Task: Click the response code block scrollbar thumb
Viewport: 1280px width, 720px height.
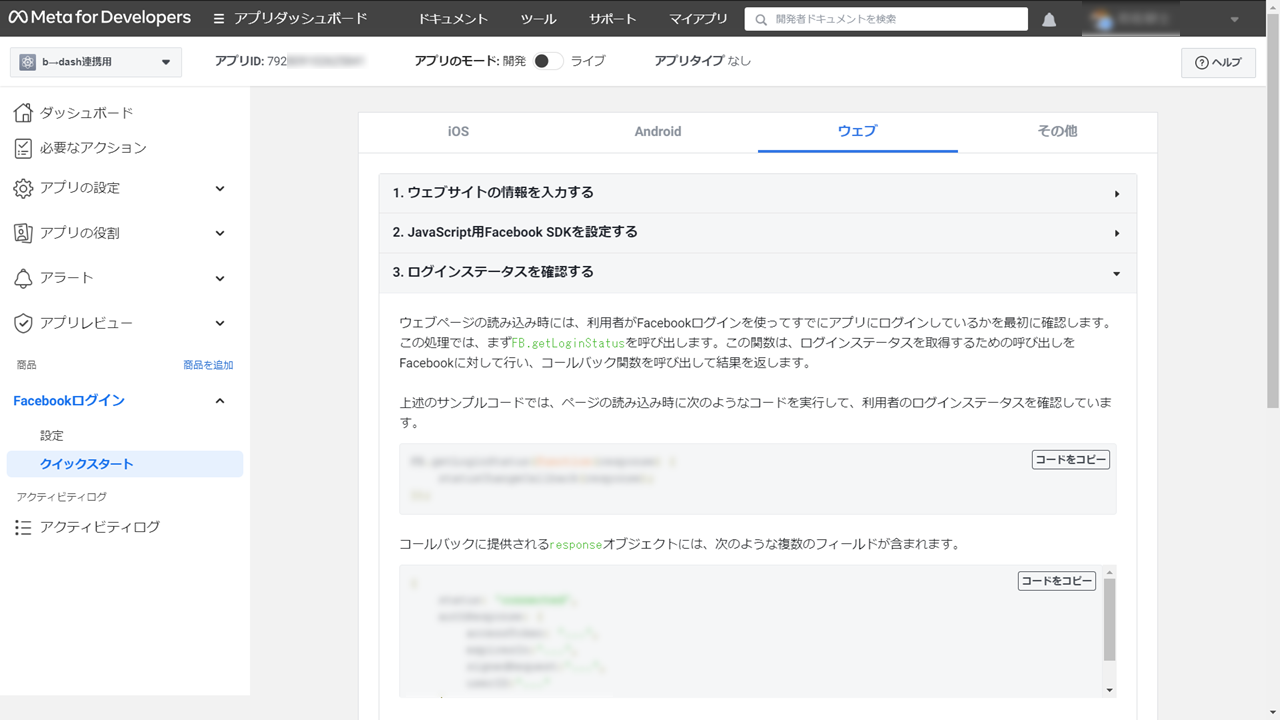Action: pyautogui.click(x=1109, y=619)
